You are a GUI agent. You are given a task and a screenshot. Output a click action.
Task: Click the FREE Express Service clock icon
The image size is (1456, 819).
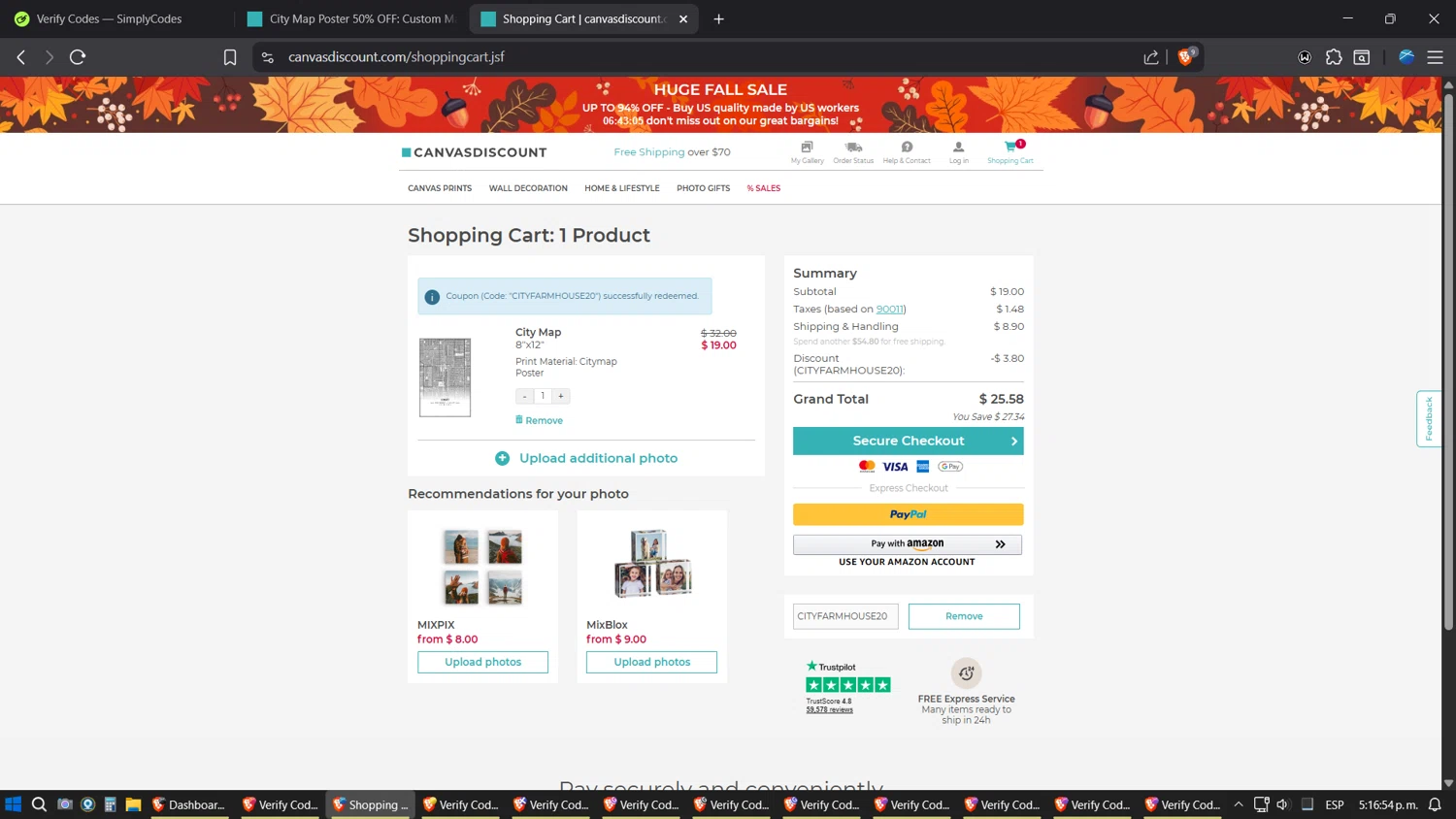pos(966,673)
